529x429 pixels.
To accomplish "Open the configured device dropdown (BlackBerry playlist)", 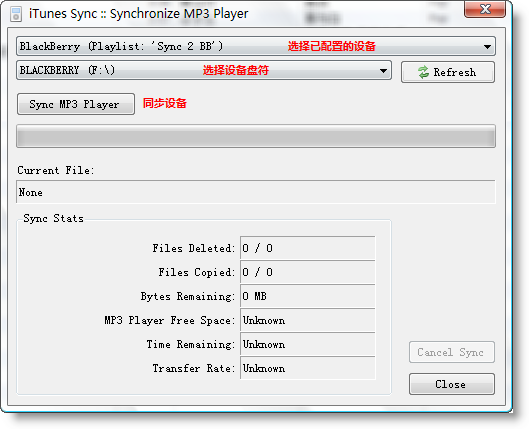I will 256,46.
